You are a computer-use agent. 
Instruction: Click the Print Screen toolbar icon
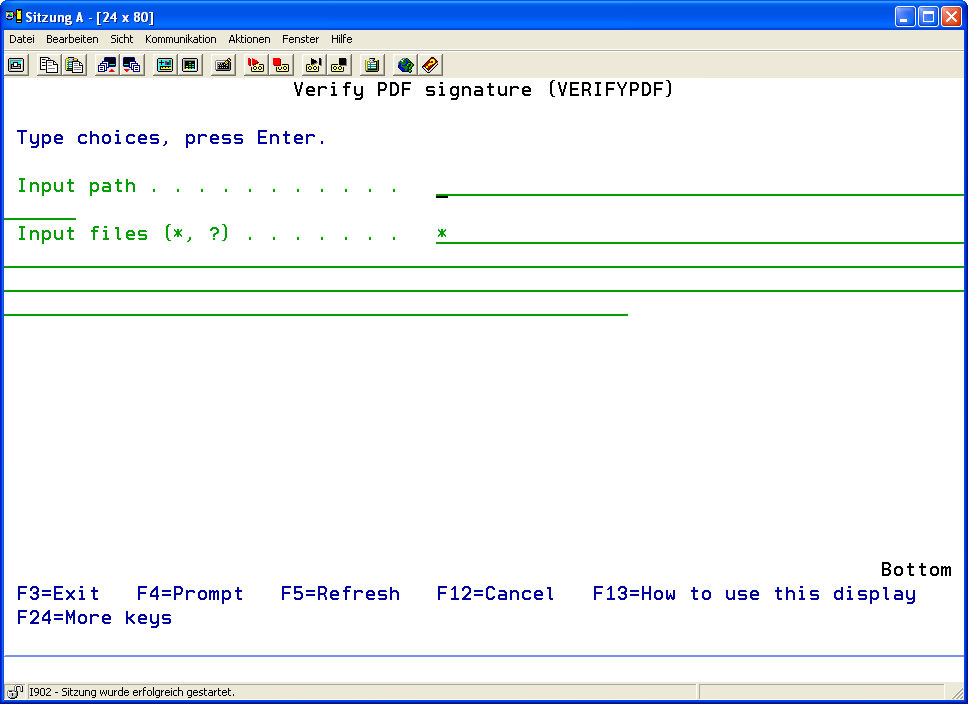(x=17, y=65)
